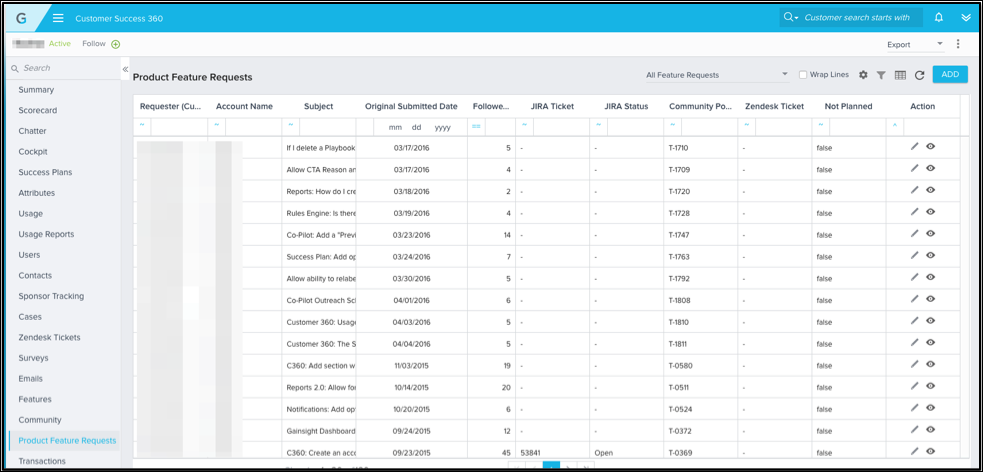This screenshot has width=983, height=472.
Task: Open filter operator for Subject column
Action: 291,126
